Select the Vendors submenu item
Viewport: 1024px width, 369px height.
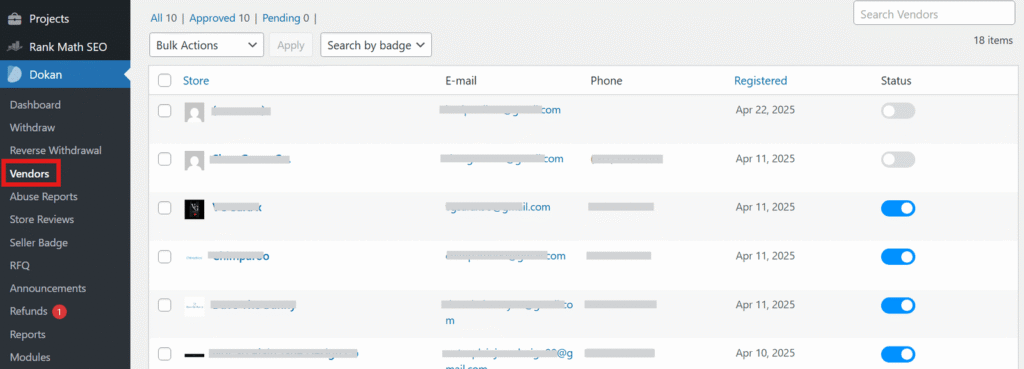point(29,174)
